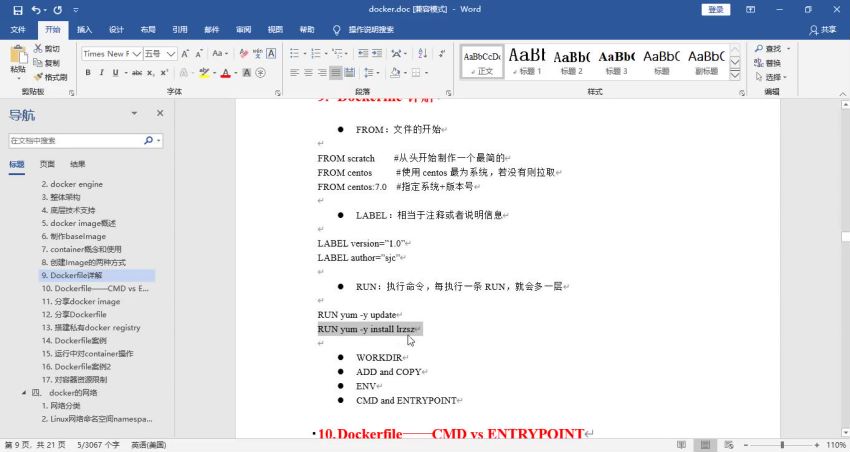Click the login button in title bar
The height and width of the screenshot is (452, 850).
point(716,9)
